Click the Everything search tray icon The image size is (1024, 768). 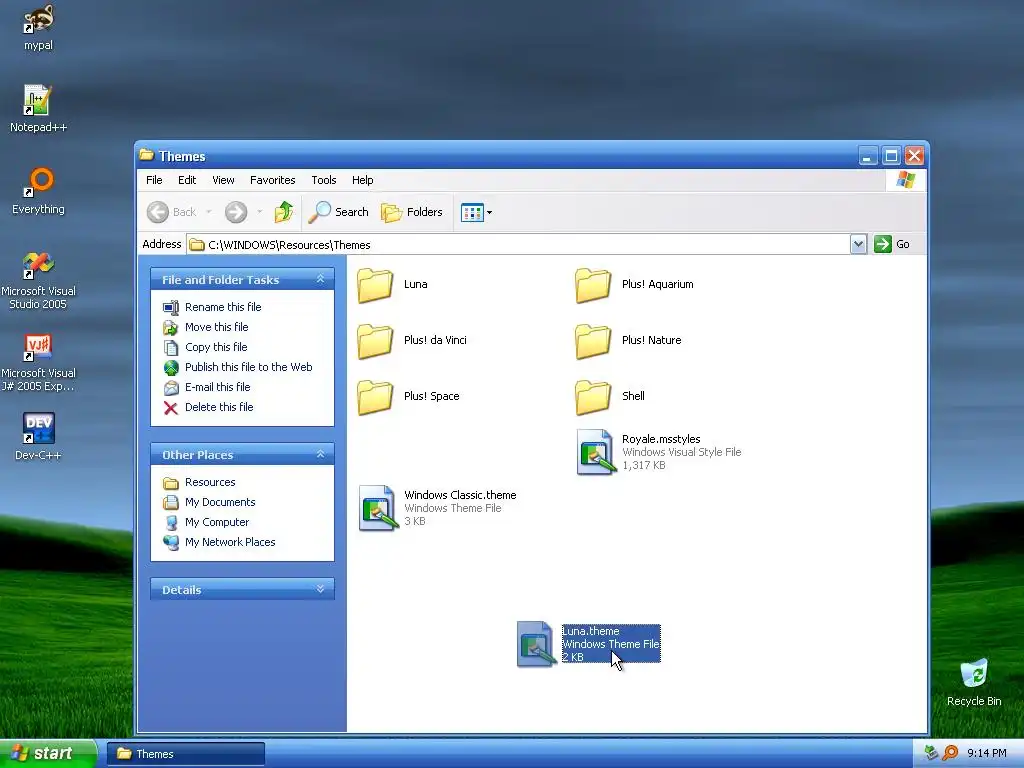950,754
